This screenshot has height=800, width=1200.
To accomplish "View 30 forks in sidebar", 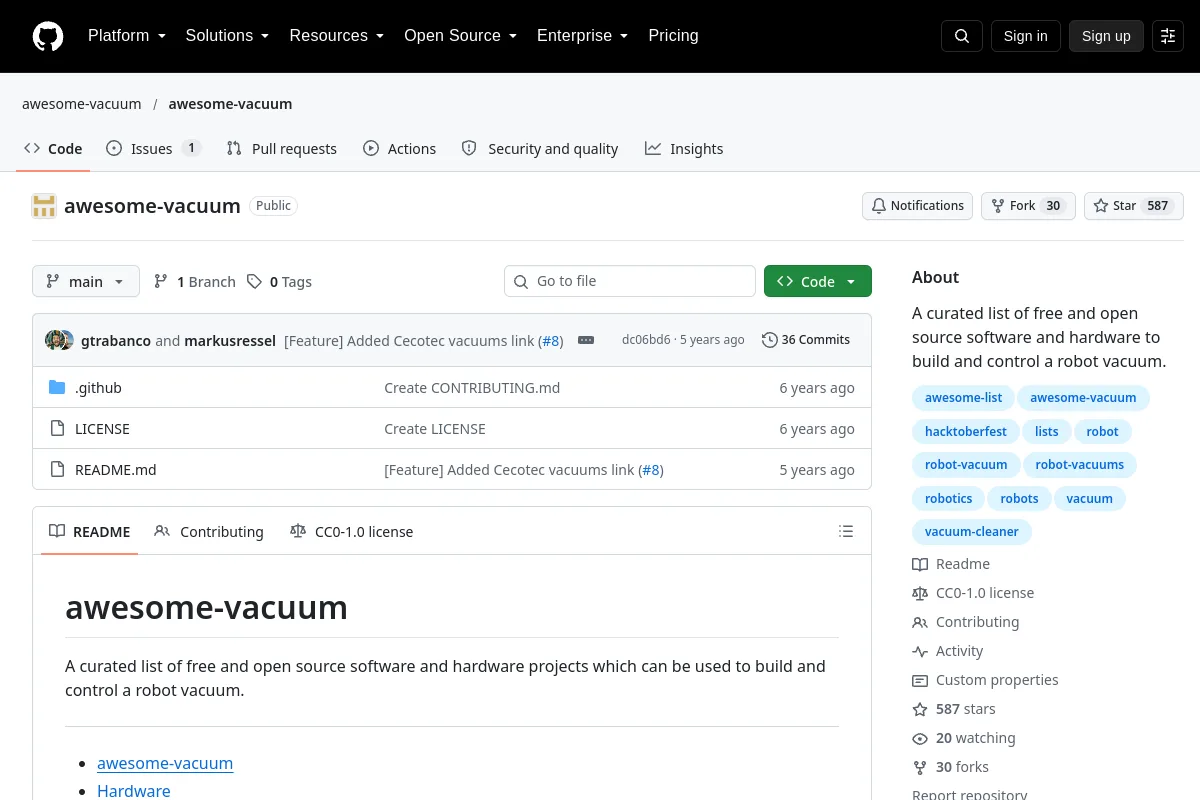I will [950, 767].
